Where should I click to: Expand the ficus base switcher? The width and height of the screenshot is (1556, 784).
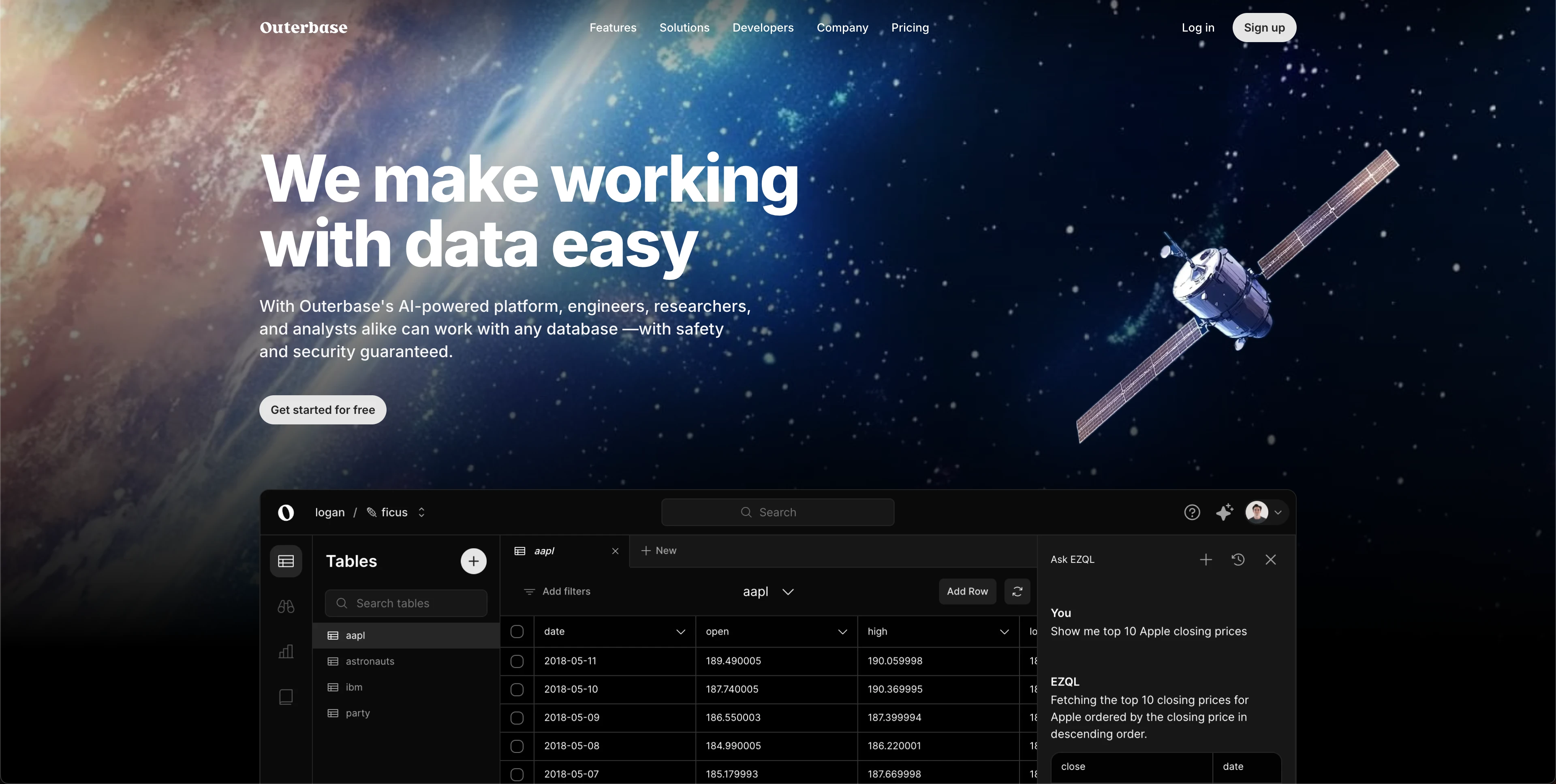click(421, 512)
